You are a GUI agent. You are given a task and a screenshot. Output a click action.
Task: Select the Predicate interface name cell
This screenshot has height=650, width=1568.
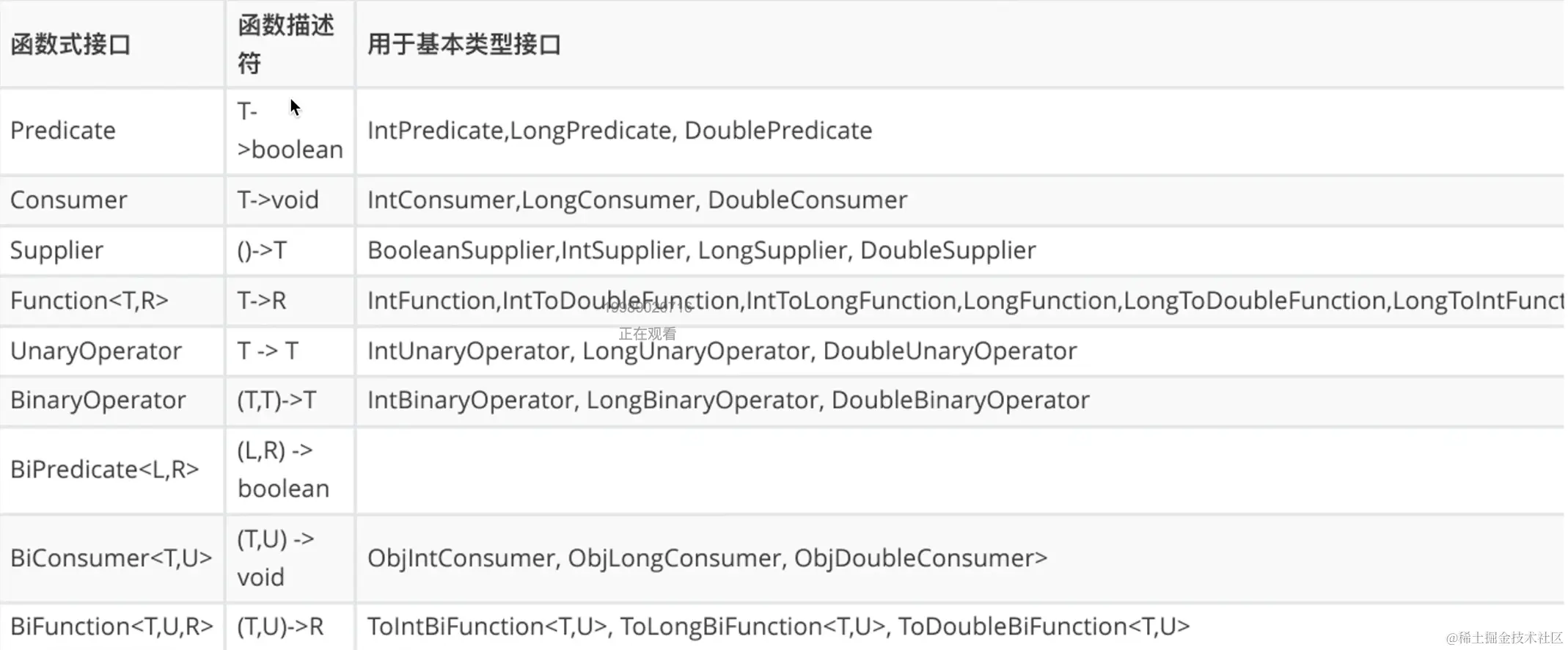tap(63, 131)
